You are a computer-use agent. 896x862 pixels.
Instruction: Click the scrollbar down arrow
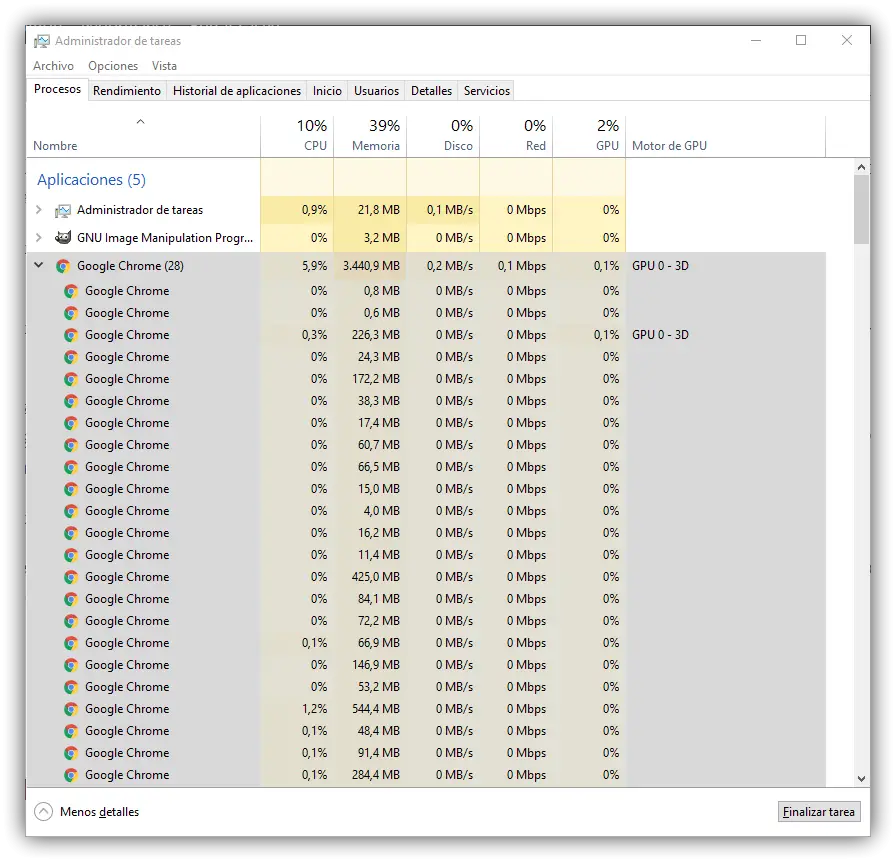pos(861,779)
